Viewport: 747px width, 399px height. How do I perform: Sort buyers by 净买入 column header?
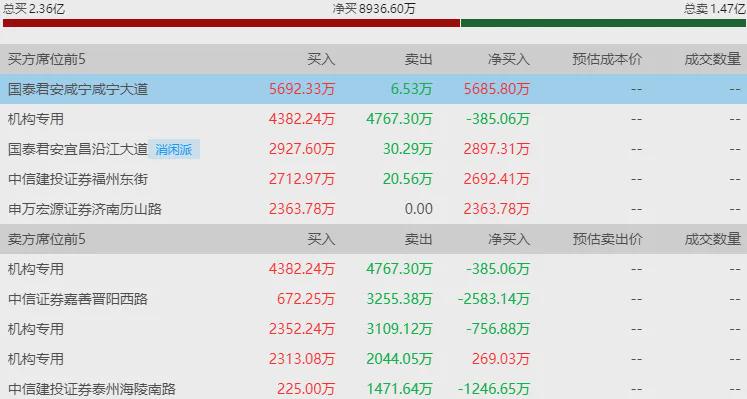tap(509, 59)
